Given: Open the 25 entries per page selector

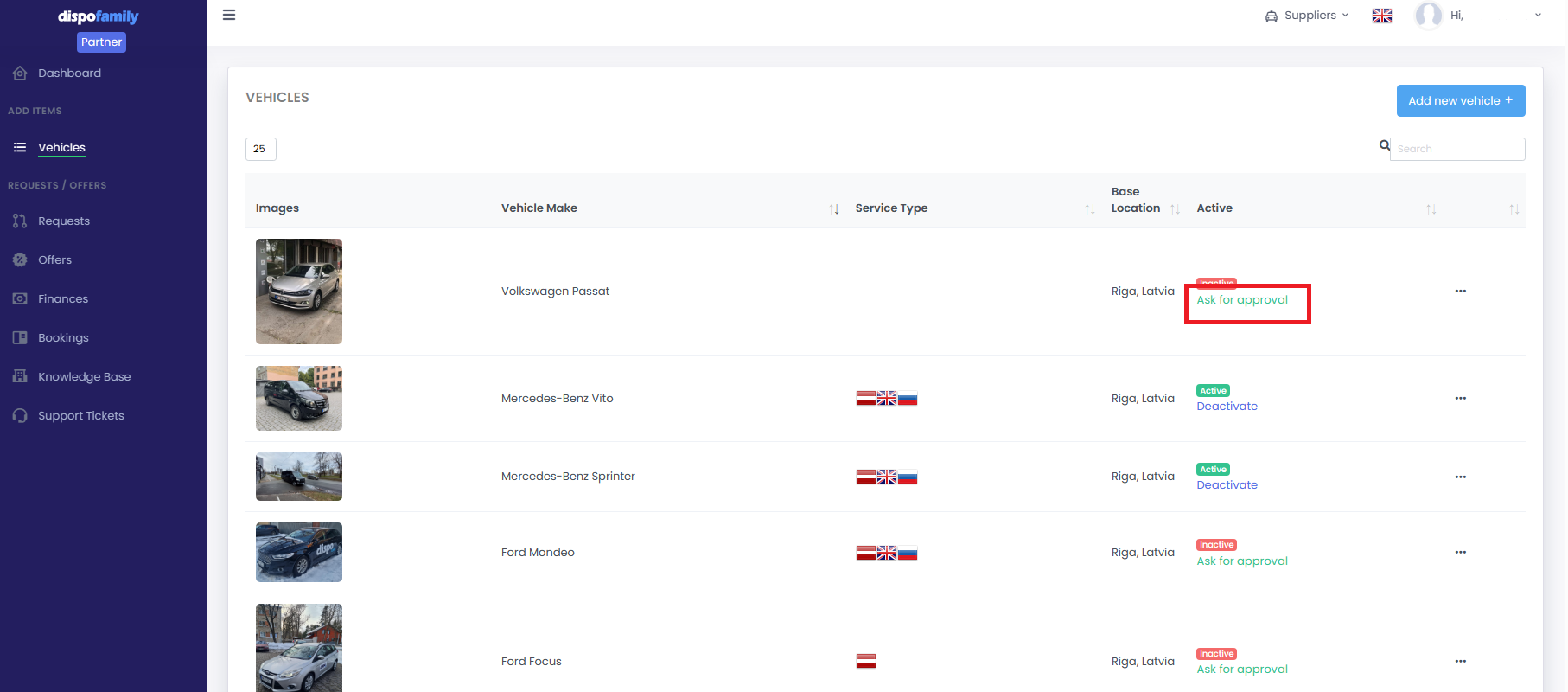Looking at the screenshot, I should 260,149.
